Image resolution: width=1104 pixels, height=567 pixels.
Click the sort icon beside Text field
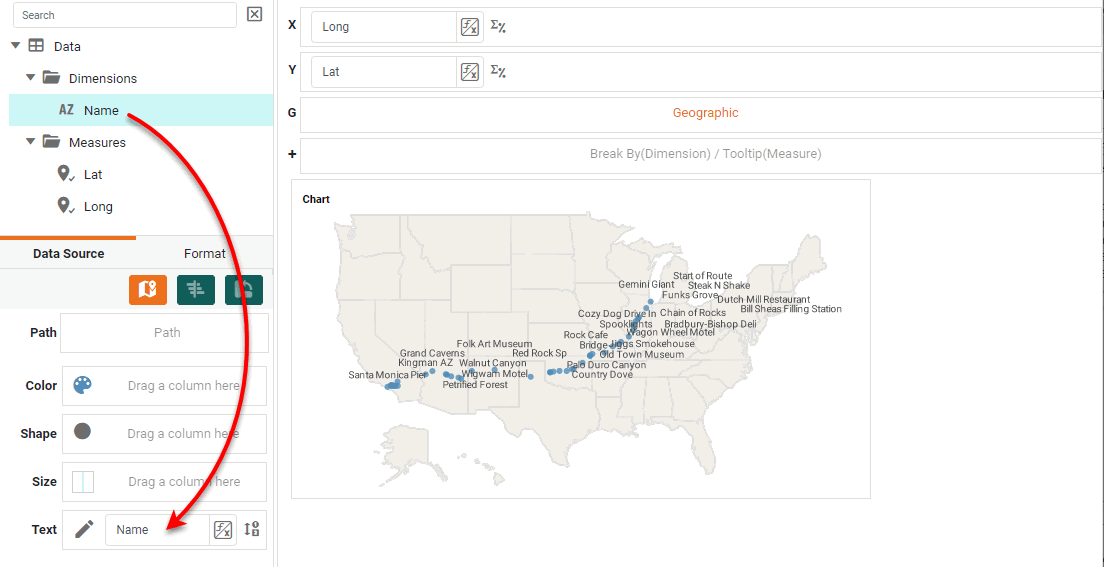[x=252, y=530]
